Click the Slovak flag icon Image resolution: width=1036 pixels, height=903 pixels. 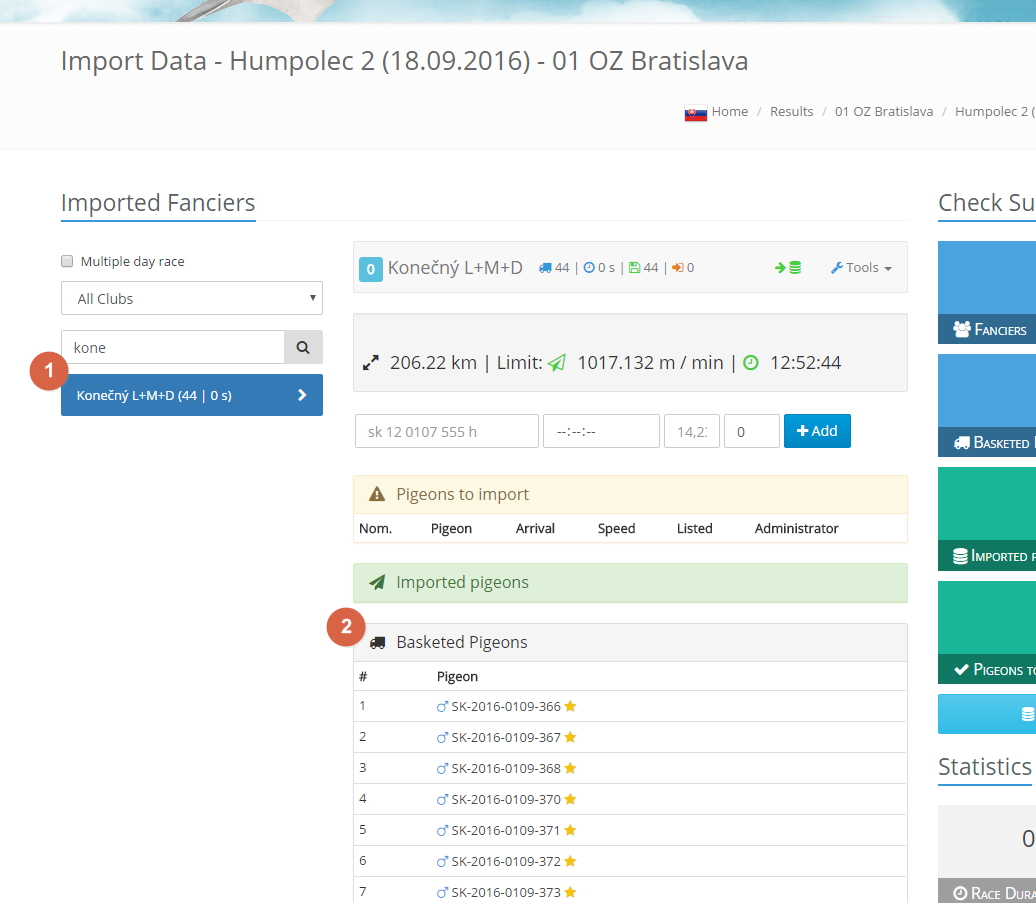pyautogui.click(x=695, y=112)
